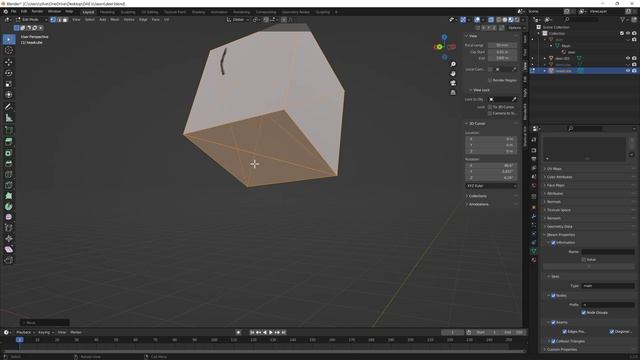Screen dimensions: 640x360
Task: Select the Shrink/Fatten tool
Action: coord(9,239)
